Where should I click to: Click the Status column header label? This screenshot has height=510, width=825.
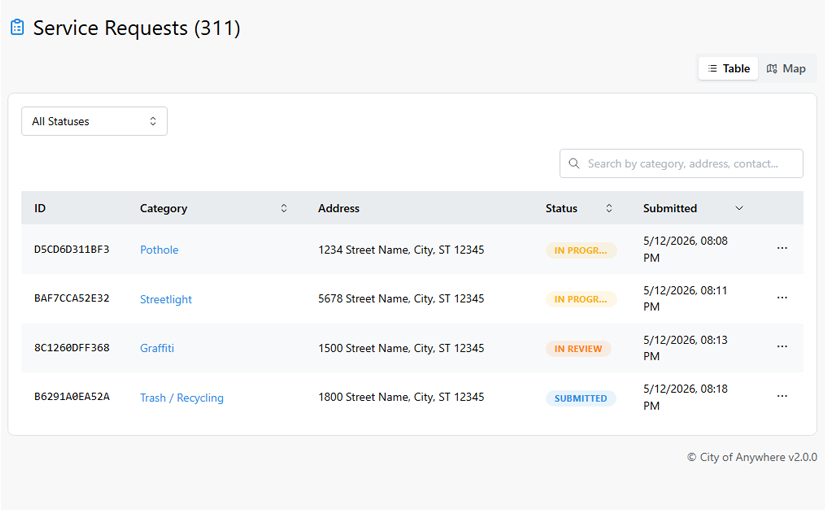(x=561, y=208)
